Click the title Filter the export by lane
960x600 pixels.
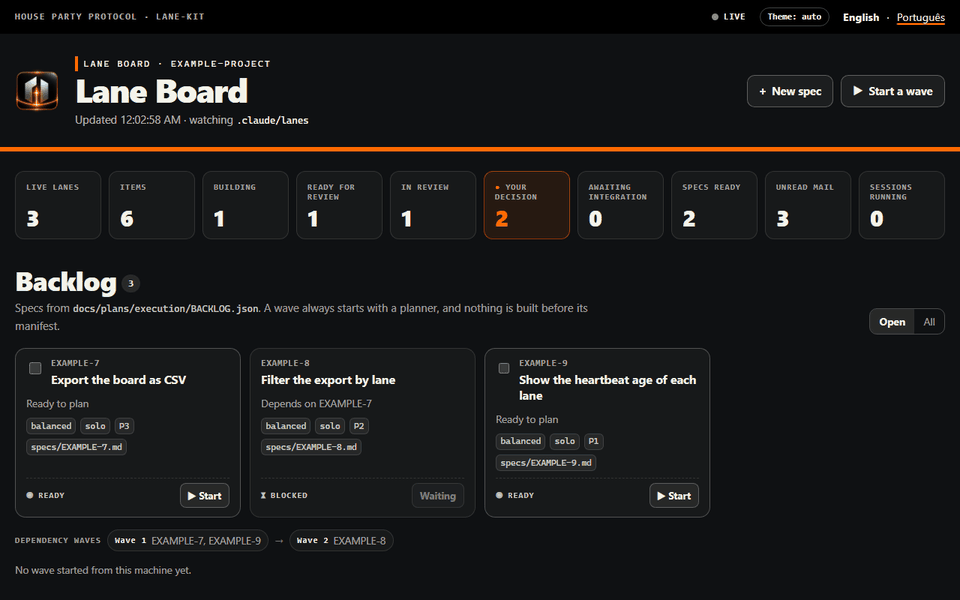(328, 380)
